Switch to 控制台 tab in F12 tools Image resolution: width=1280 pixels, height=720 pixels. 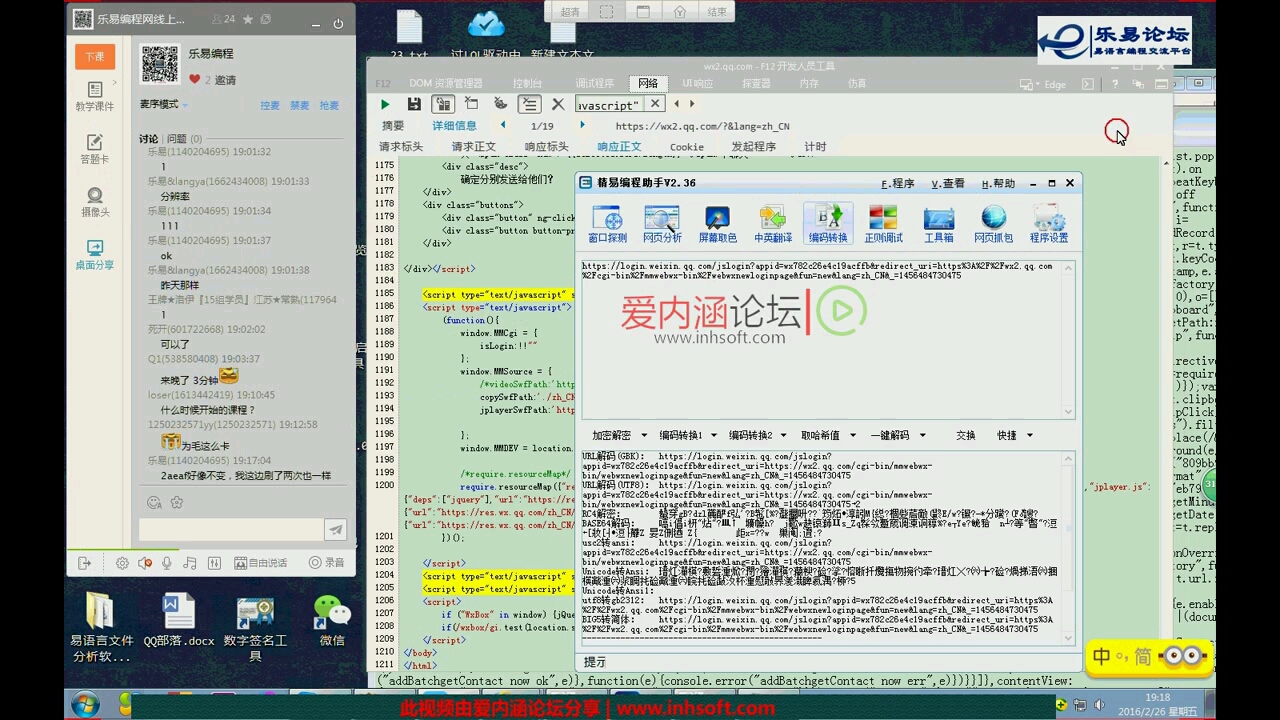click(527, 83)
